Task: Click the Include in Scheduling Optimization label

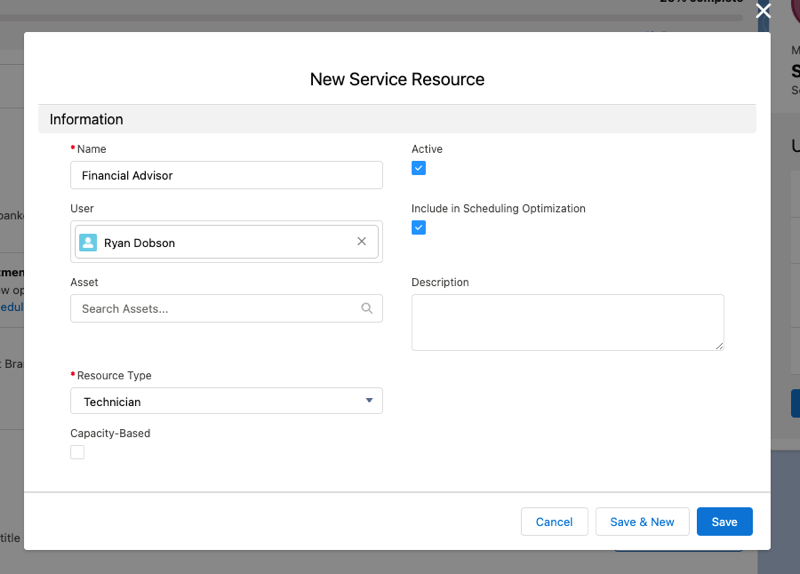Action: click(498, 209)
